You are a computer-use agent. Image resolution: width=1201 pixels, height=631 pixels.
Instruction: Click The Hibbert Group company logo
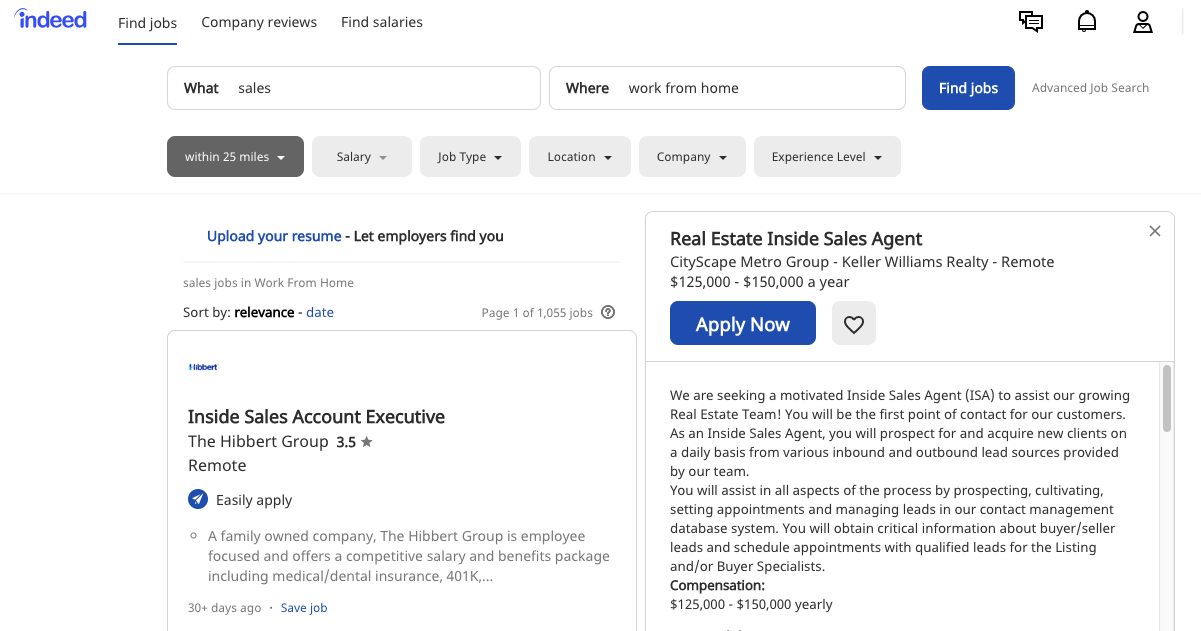click(203, 366)
